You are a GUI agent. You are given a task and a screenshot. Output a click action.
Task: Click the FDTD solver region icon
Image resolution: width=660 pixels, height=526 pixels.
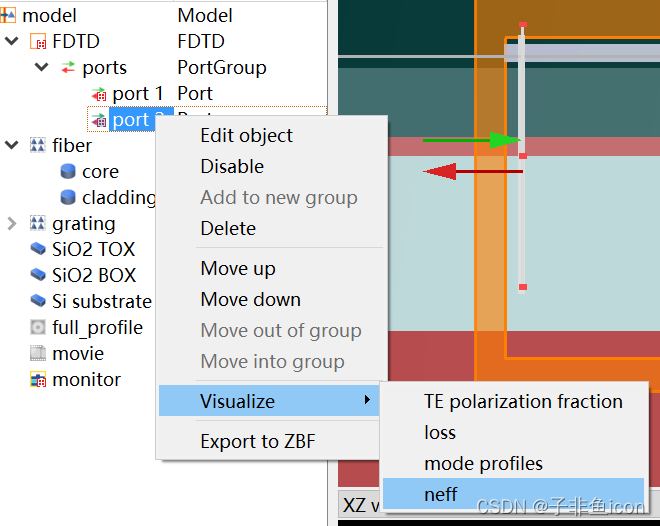coord(38,42)
